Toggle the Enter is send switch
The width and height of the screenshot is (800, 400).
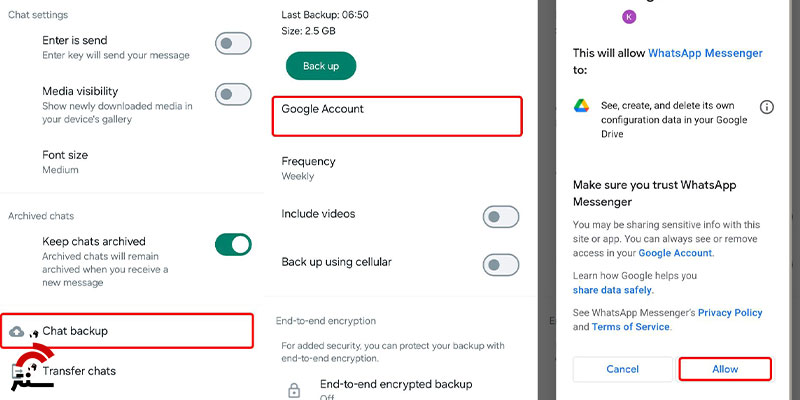[233, 43]
